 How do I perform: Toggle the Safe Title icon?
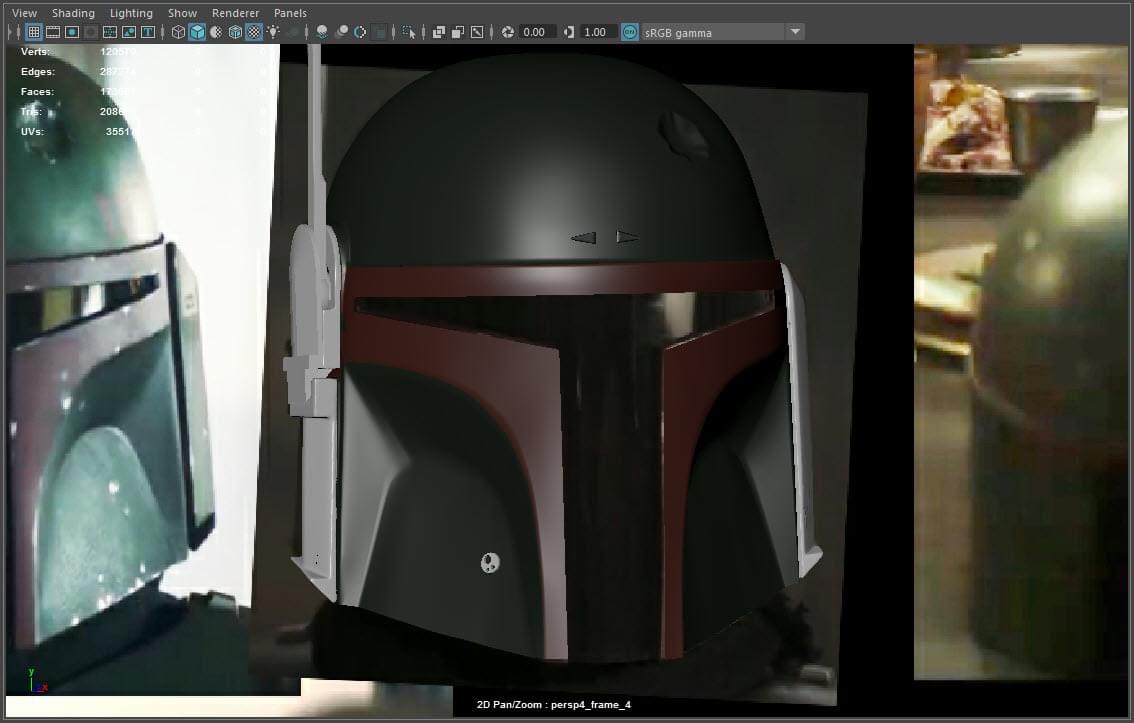click(x=148, y=32)
